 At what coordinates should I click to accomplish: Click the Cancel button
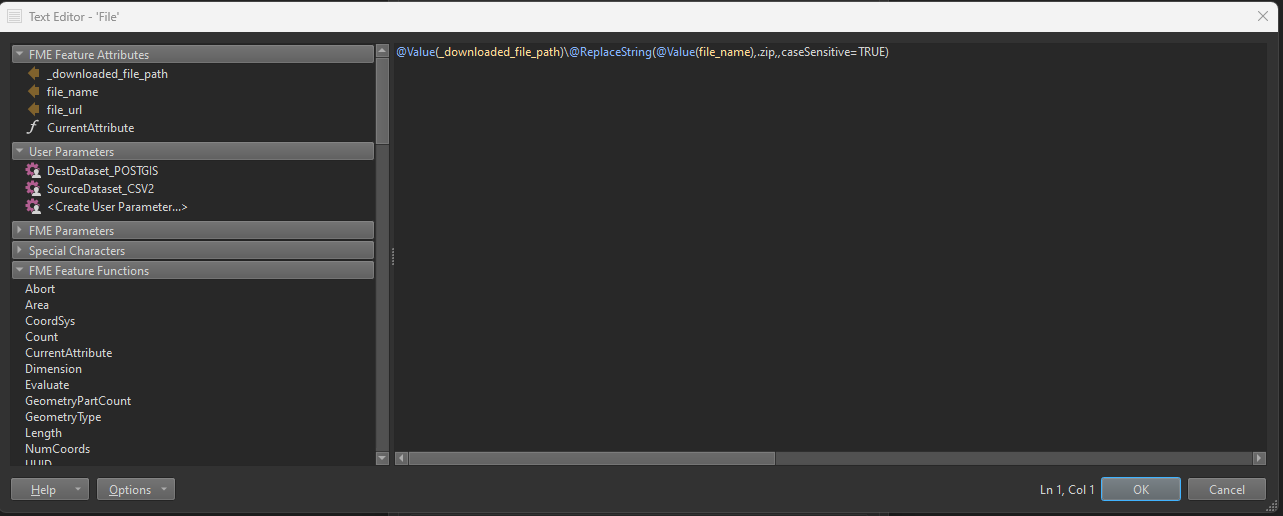[x=1227, y=490]
